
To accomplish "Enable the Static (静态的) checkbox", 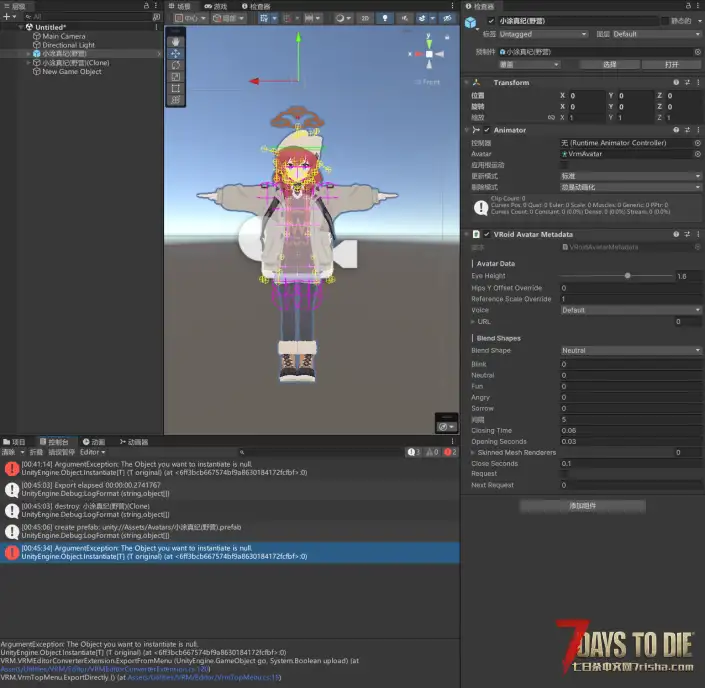I will (664, 20).
